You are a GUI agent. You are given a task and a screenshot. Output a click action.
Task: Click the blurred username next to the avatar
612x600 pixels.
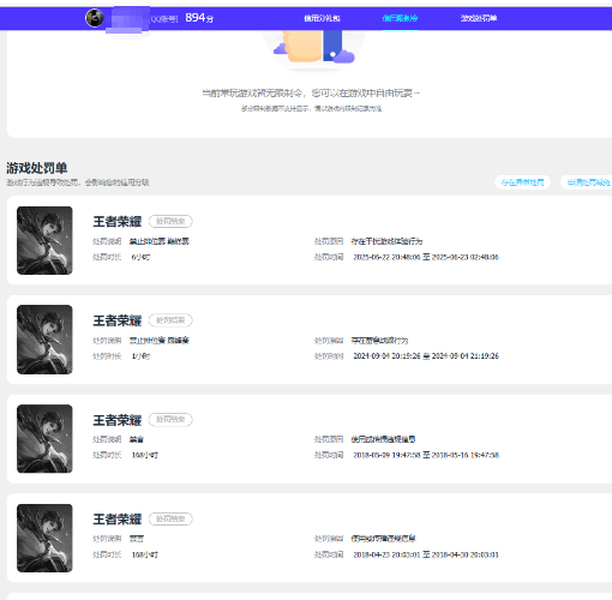coord(128,20)
